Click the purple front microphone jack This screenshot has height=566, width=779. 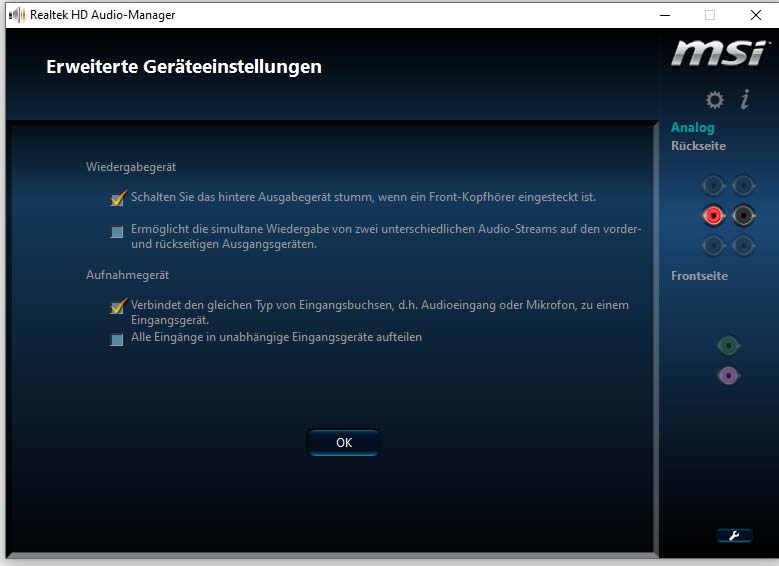coord(728,376)
